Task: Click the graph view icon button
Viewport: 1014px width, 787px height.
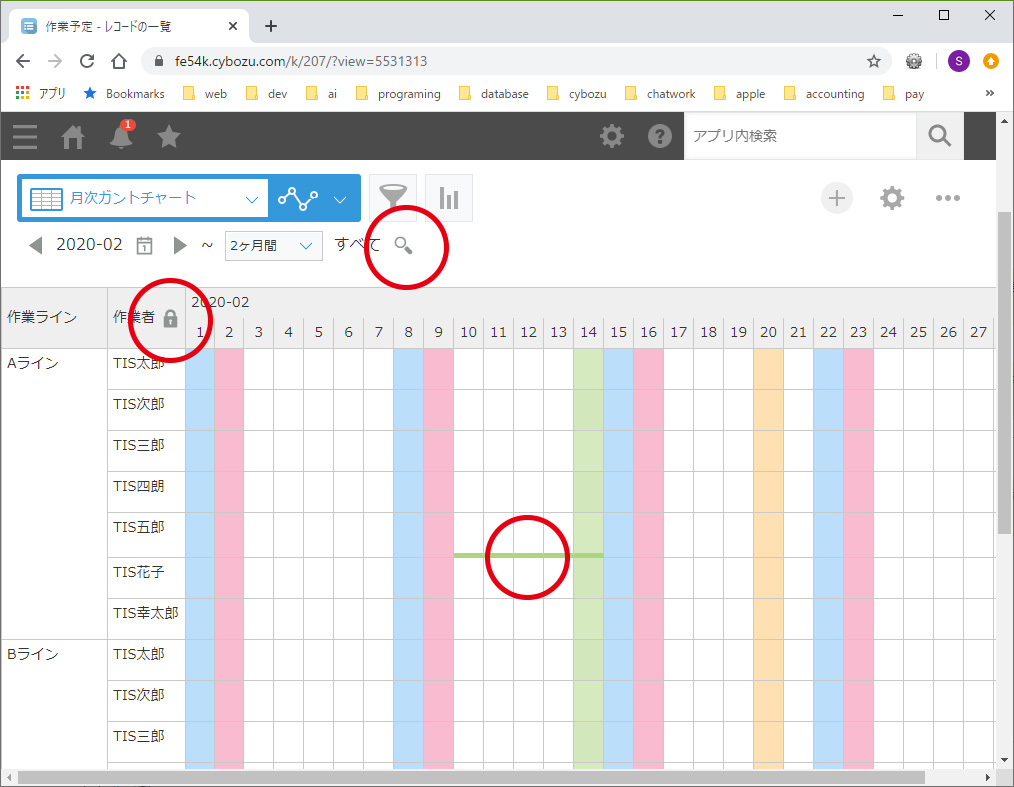Action: (x=298, y=198)
